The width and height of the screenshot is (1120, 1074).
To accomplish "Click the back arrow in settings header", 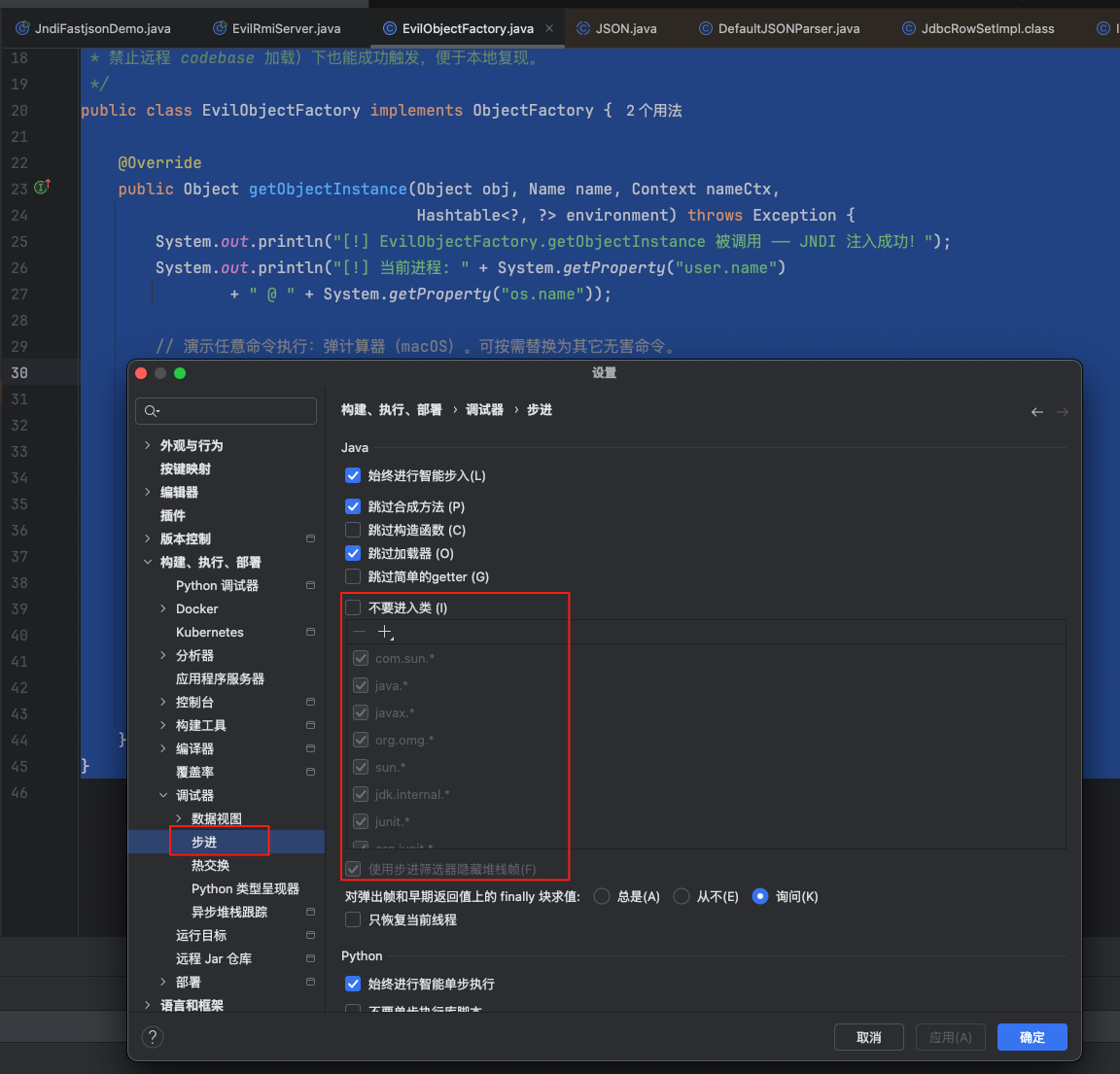I will click(1037, 412).
